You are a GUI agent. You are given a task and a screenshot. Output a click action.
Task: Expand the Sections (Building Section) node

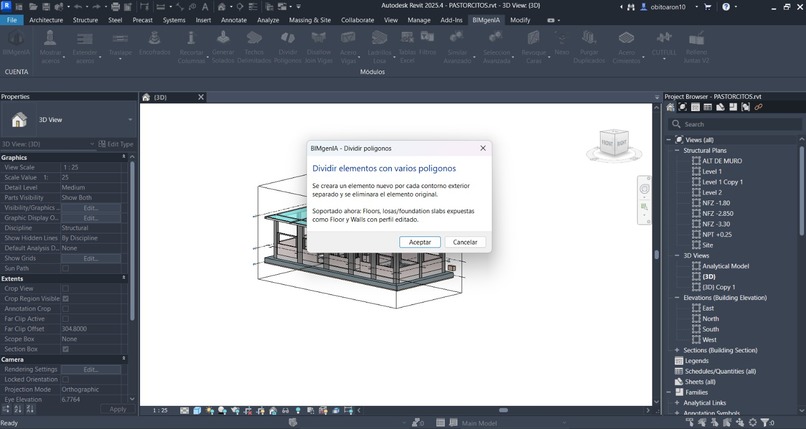click(x=677, y=350)
